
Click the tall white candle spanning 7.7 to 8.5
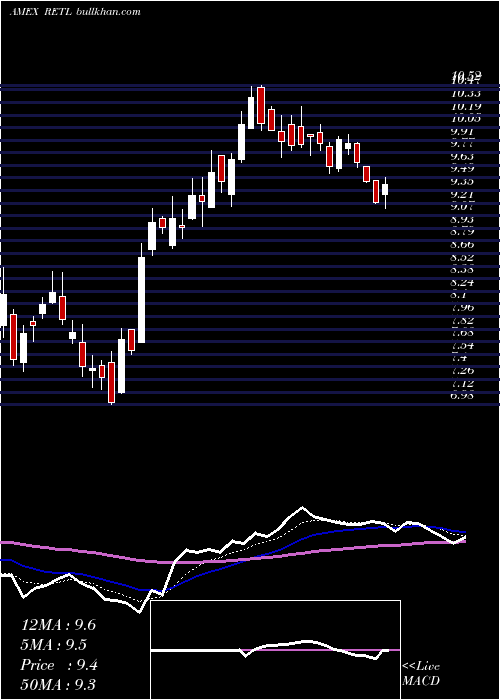tap(142, 300)
